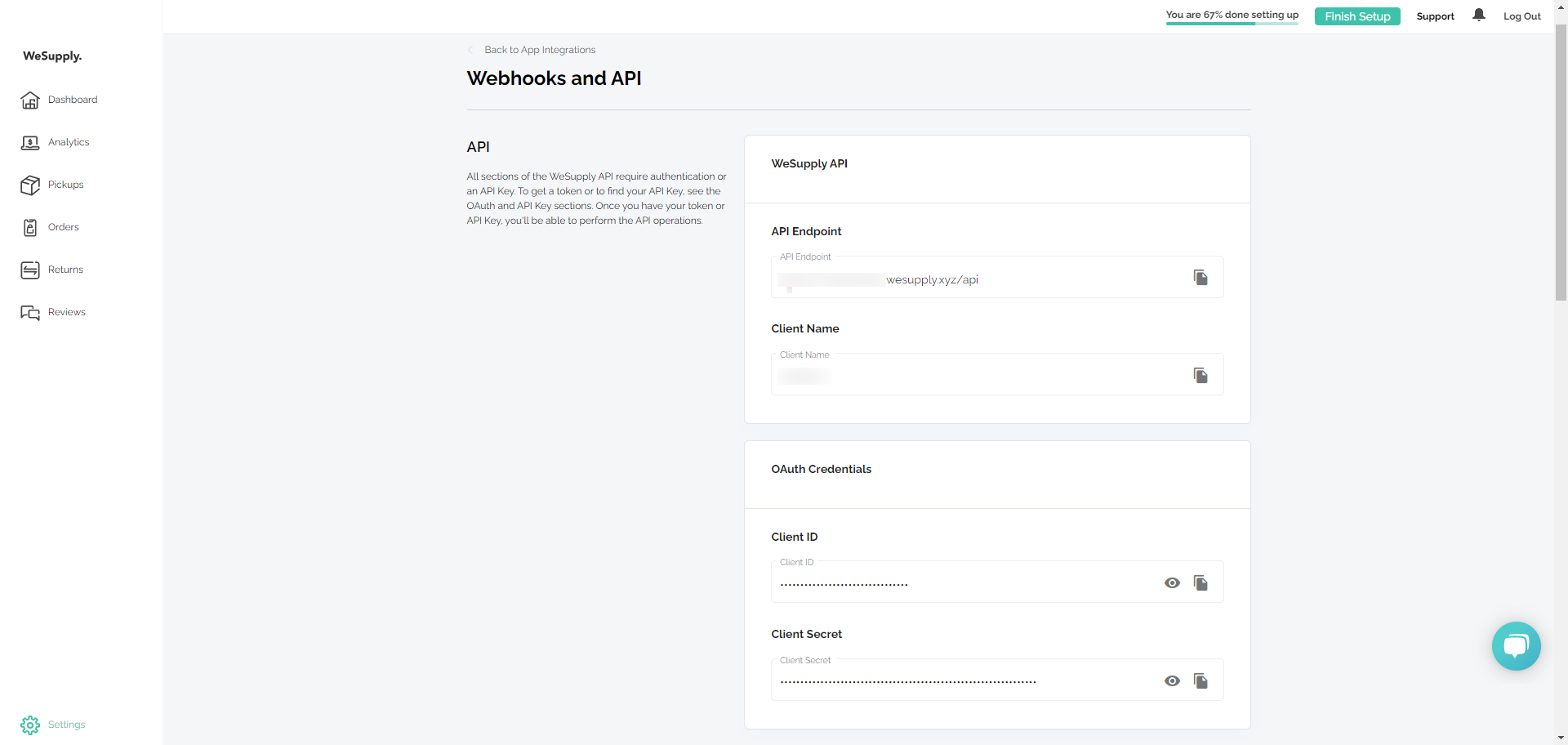Screen dimensions: 1568x745
Task: Click the WeSupply logo
Action: click(x=52, y=56)
